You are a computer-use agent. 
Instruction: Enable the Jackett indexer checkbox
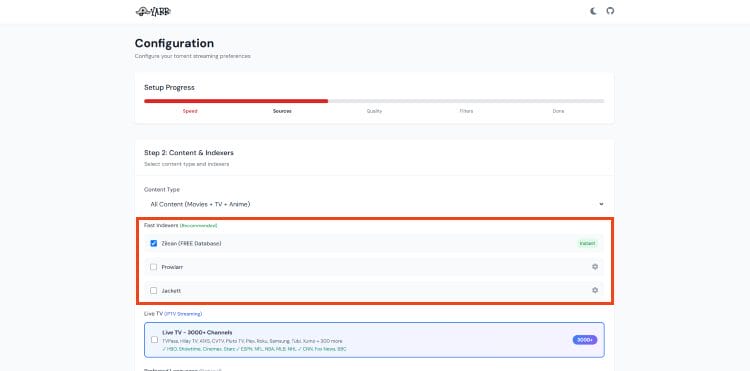(154, 290)
